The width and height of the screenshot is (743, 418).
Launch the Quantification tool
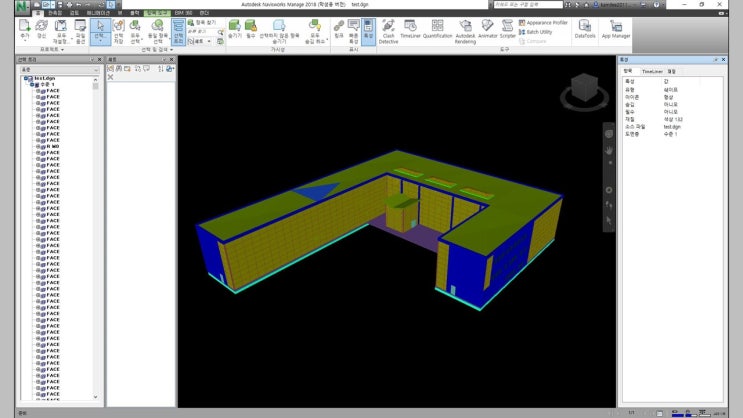click(437, 29)
